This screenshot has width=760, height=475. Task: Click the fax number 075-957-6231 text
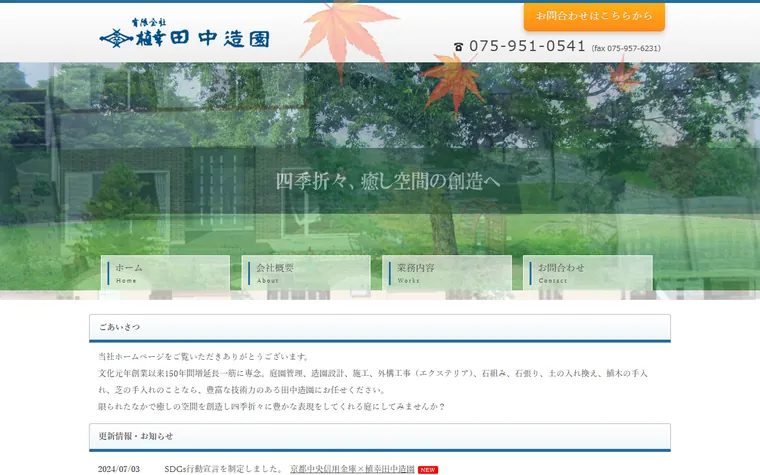(x=626, y=48)
